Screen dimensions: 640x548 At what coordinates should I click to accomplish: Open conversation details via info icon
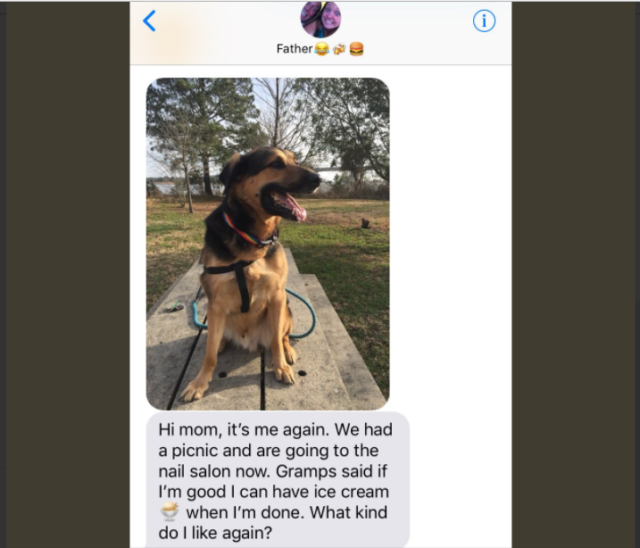pyautogui.click(x=484, y=20)
